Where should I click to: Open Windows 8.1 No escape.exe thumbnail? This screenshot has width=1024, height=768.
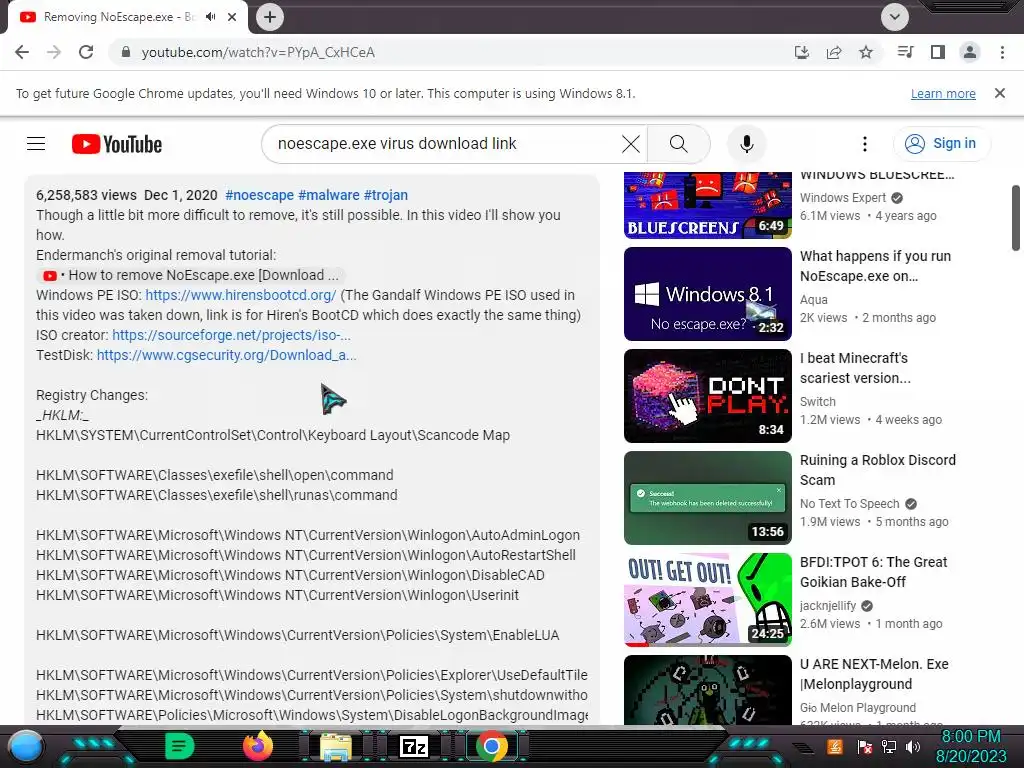coord(707,294)
